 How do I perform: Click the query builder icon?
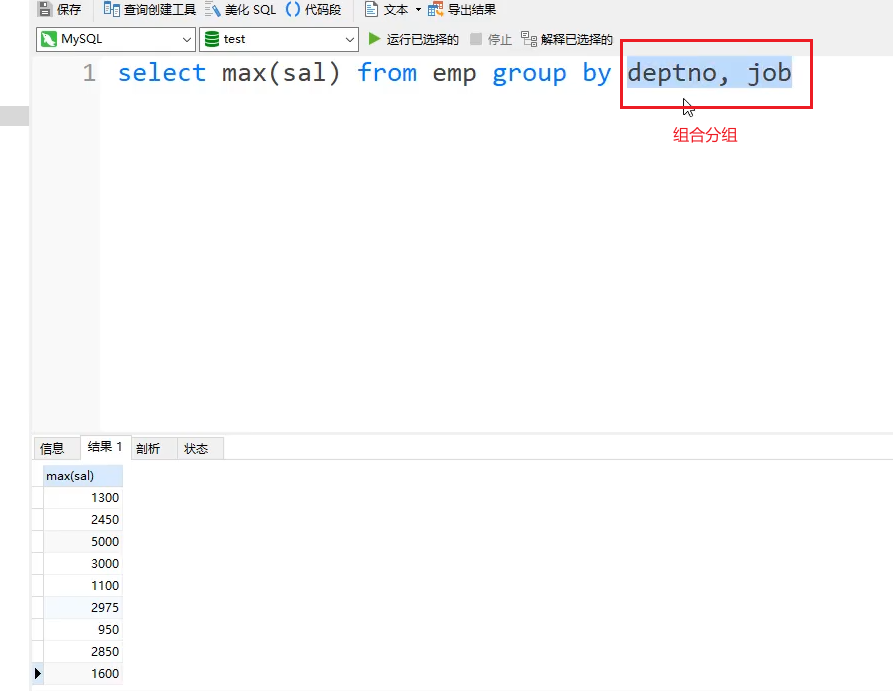pyautogui.click(x=112, y=9)
